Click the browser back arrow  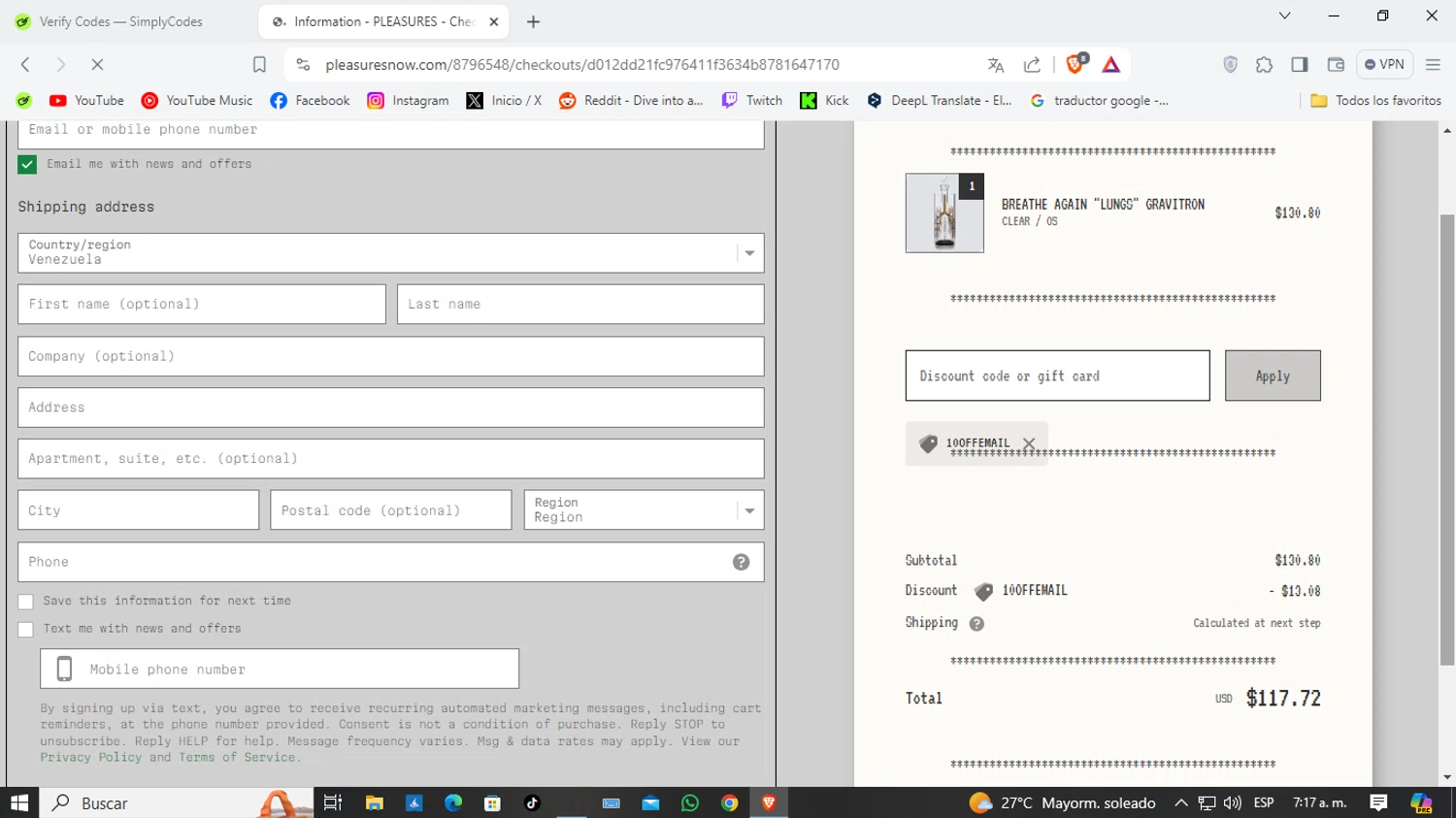25,65
